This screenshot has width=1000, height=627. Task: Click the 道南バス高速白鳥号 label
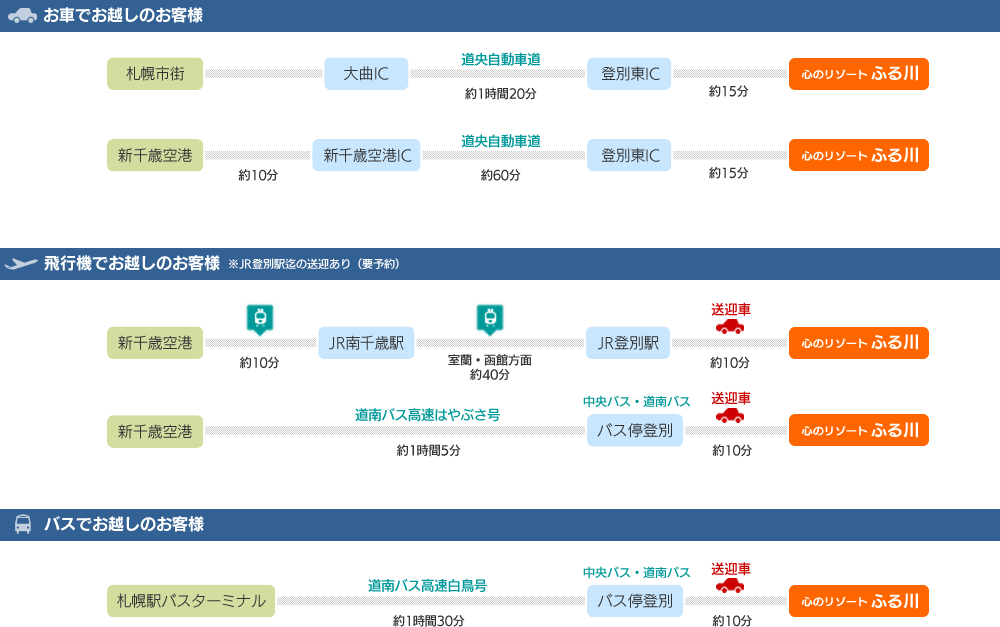[x=427, y=586]
